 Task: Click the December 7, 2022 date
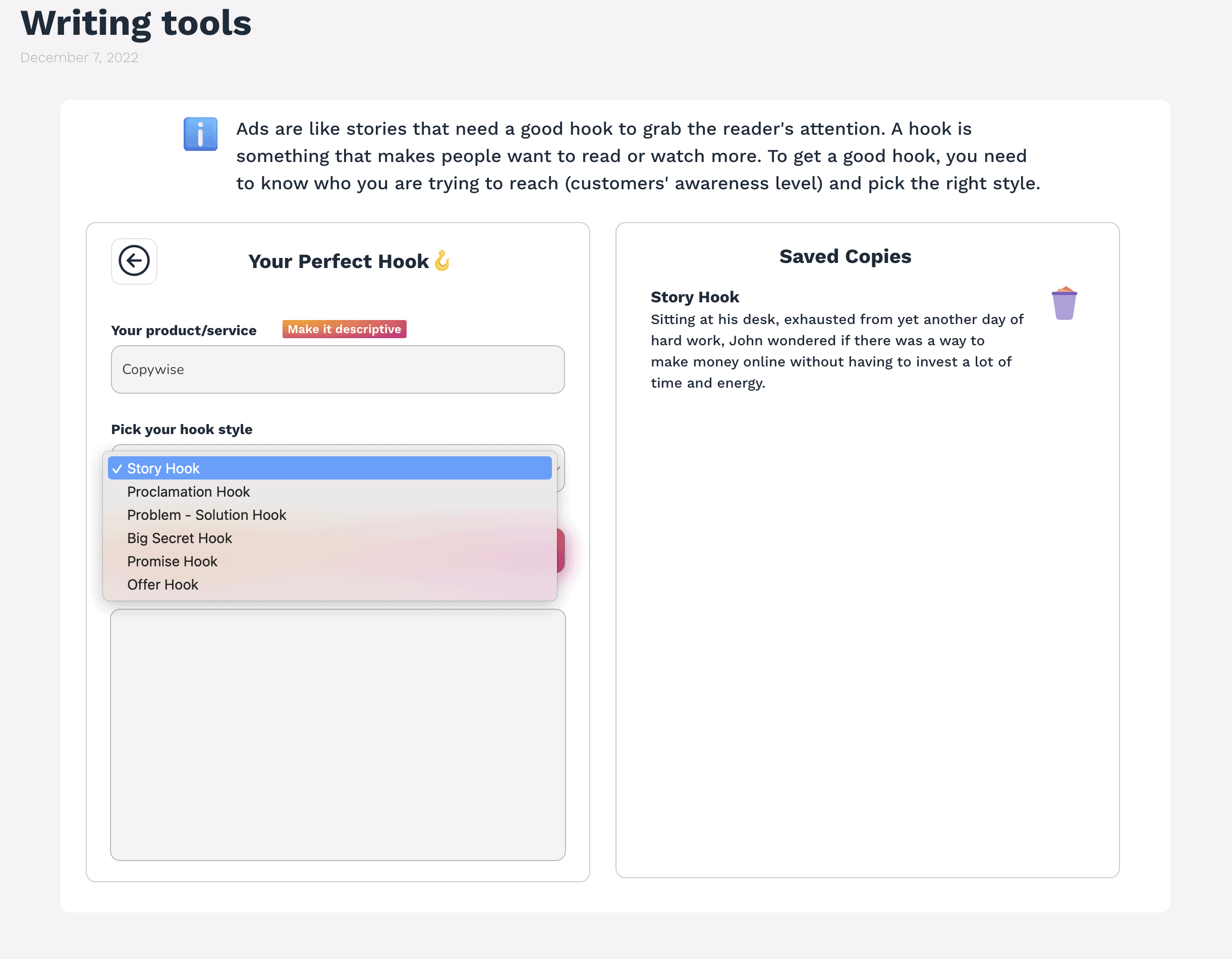(x=80, y=58)
